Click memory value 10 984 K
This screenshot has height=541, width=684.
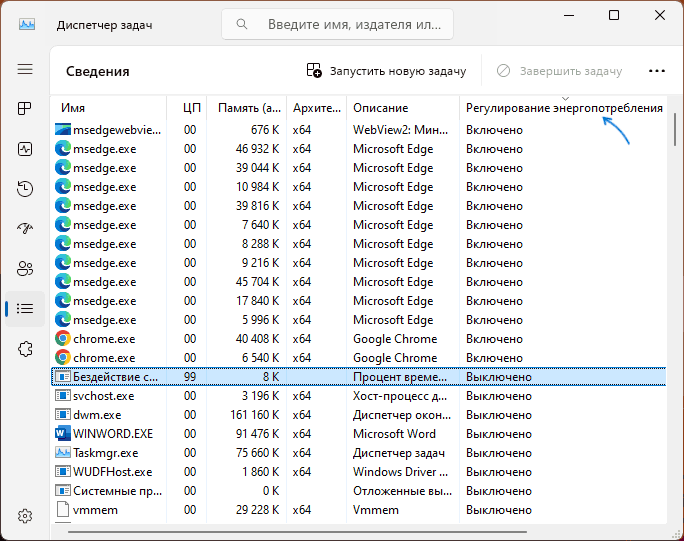pos(257,187)
